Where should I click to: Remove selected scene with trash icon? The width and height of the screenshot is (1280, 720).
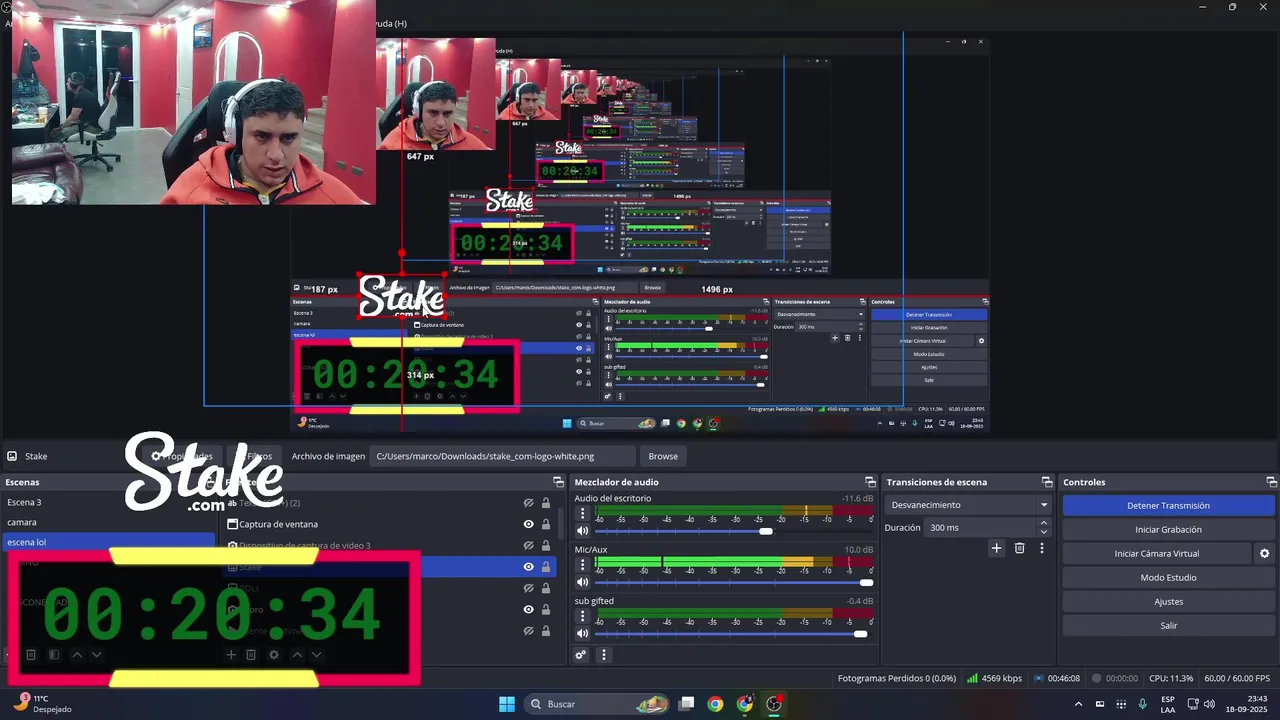pyautogui.click(x=31, y=655)
